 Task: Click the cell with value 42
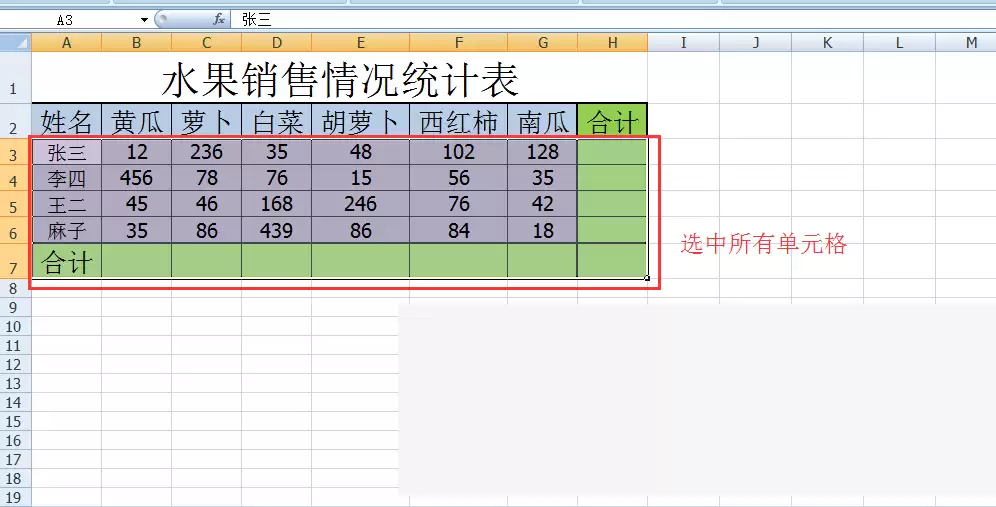point(542,204)
